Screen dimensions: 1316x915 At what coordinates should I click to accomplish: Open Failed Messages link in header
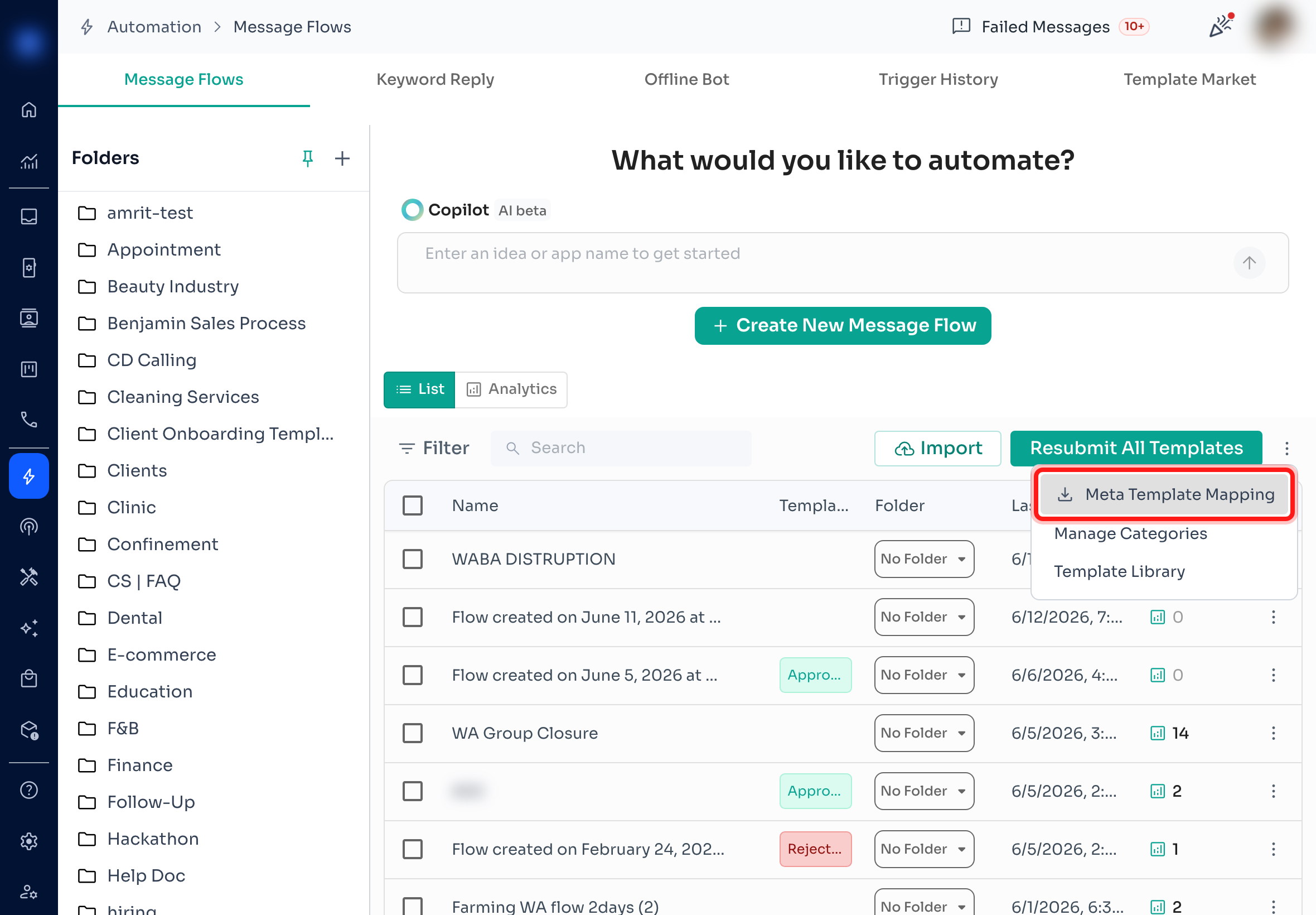click(x=1050, y=26)
